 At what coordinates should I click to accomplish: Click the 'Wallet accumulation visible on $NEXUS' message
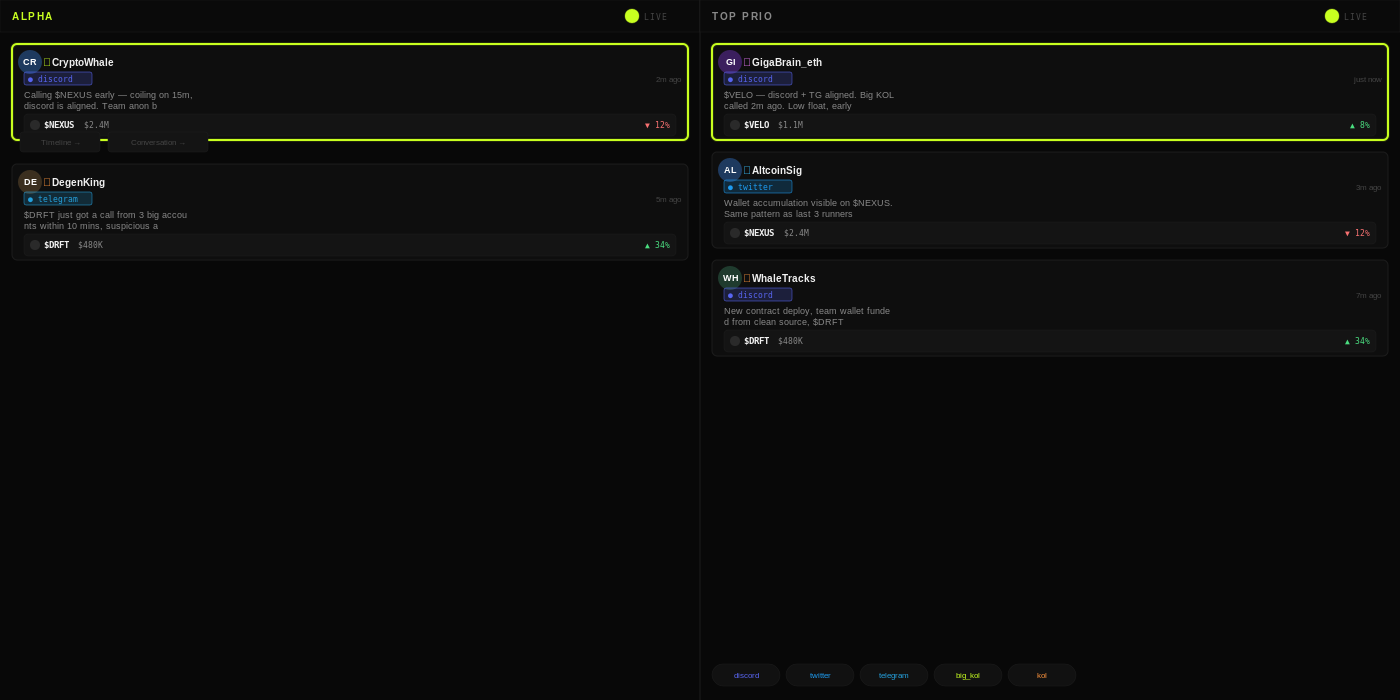pyautogui.click(x=808, y=208)
